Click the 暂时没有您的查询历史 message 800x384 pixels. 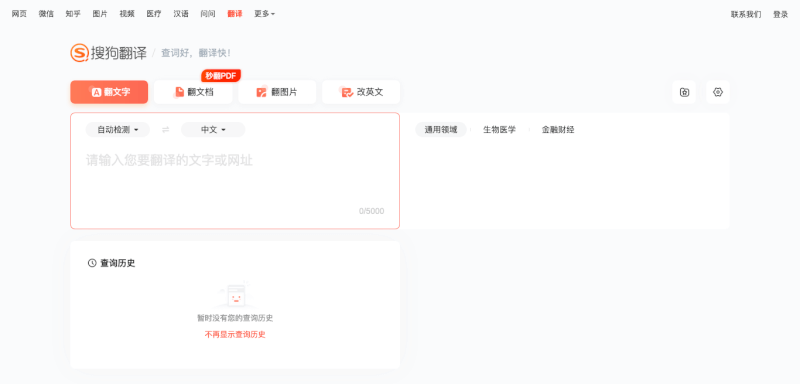click(x=235, y=318)
